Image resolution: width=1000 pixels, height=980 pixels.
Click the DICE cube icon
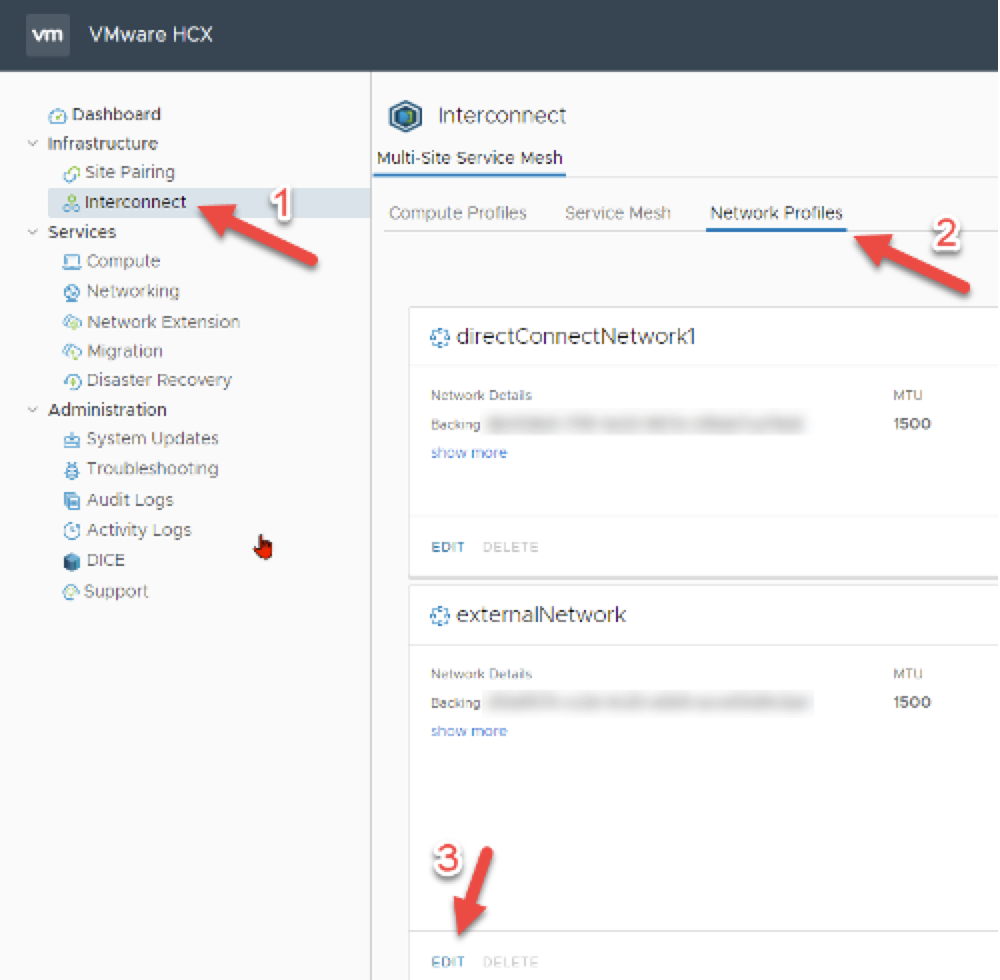click(x=71, y=561)
